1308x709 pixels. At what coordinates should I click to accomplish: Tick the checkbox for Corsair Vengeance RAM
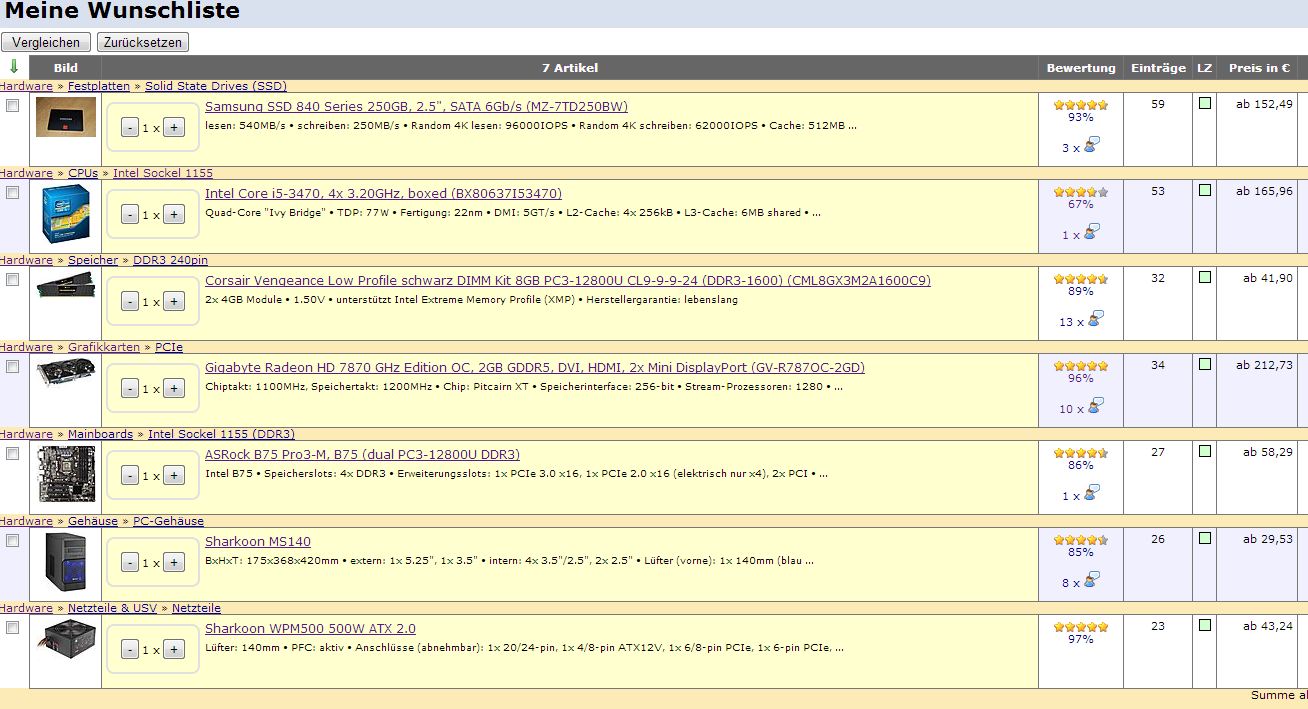point(13,280)
